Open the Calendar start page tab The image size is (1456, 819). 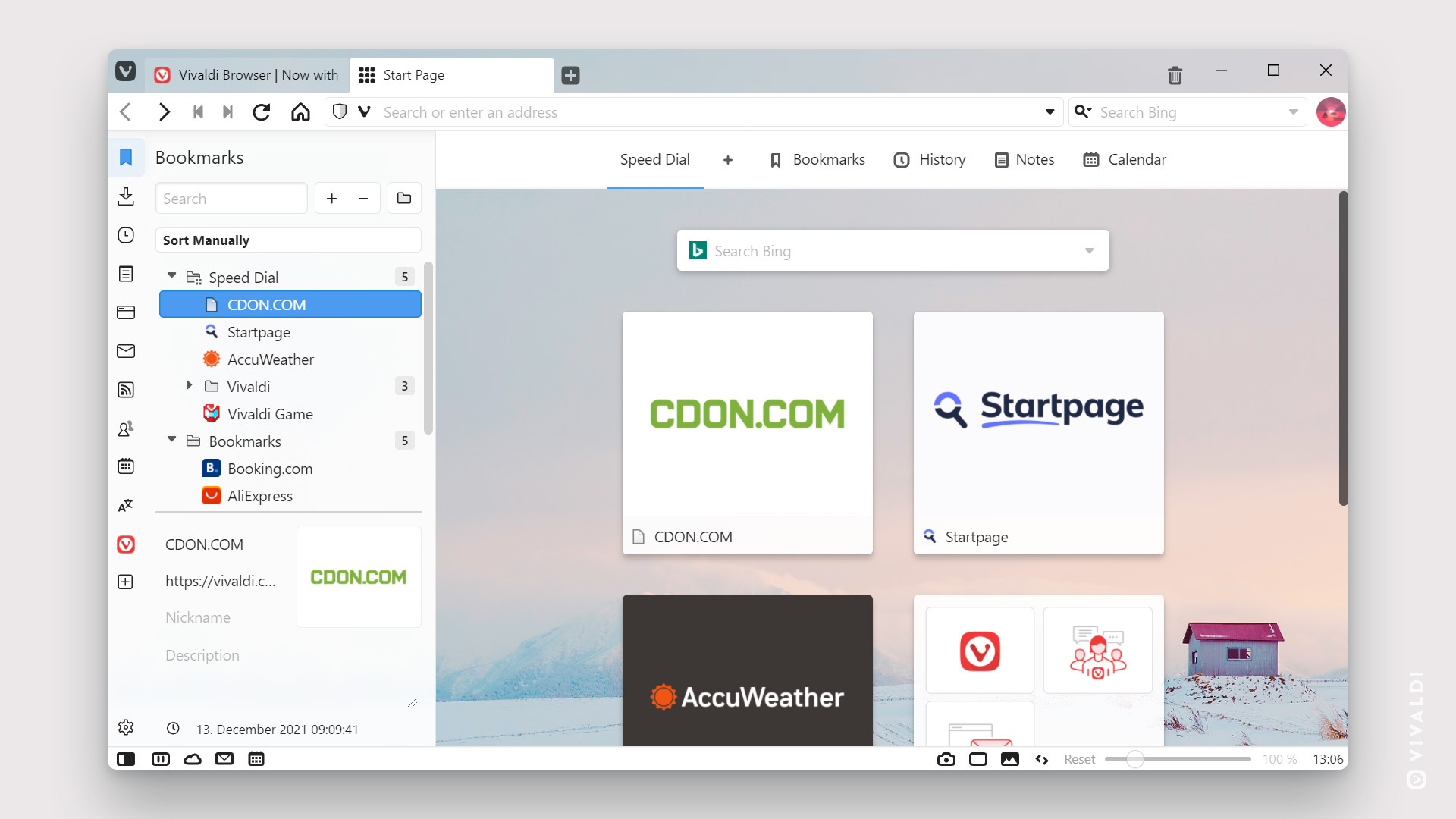pos(1125,160)
